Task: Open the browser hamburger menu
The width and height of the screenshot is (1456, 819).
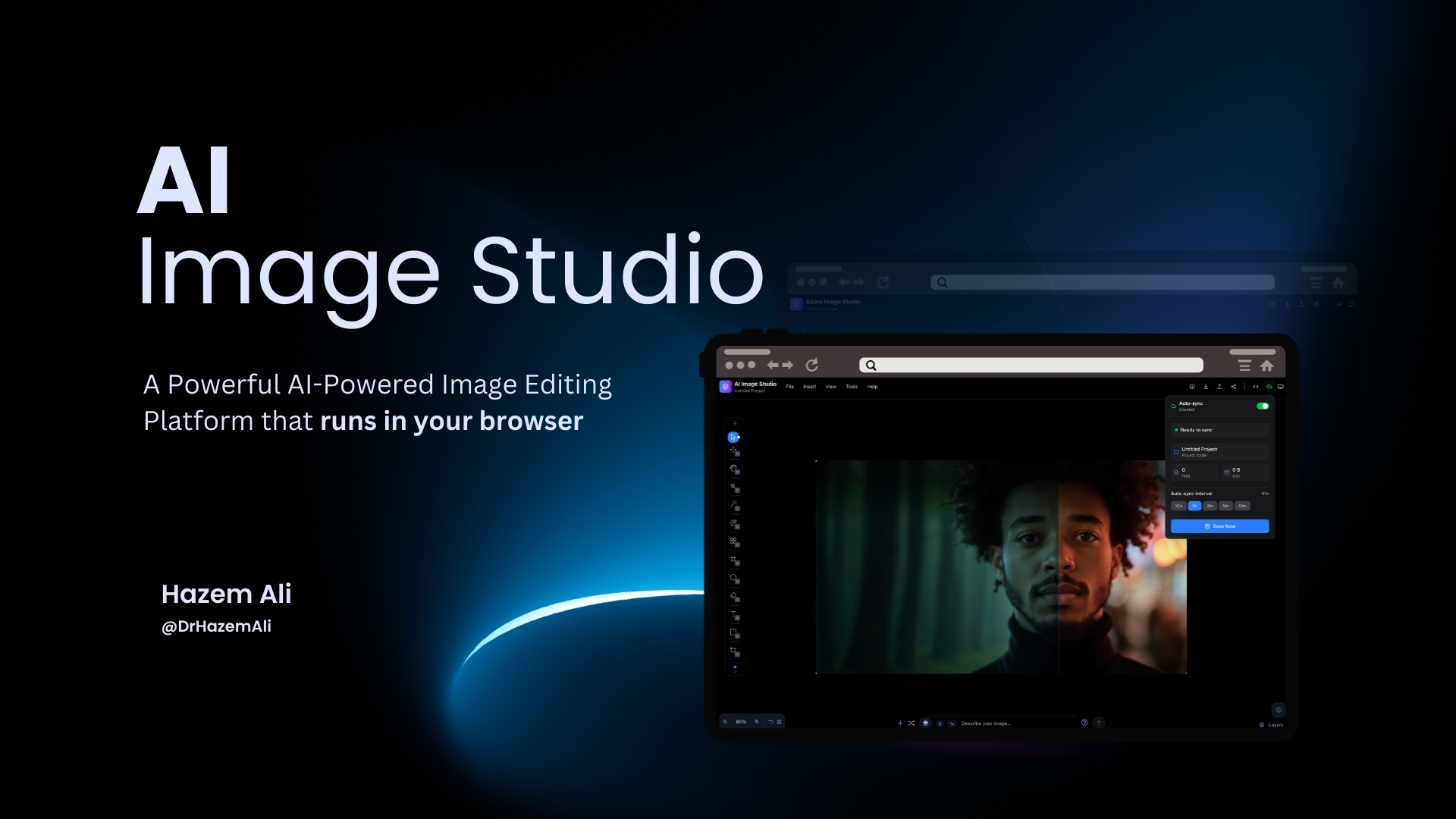Action: (x=1244, y=366)
